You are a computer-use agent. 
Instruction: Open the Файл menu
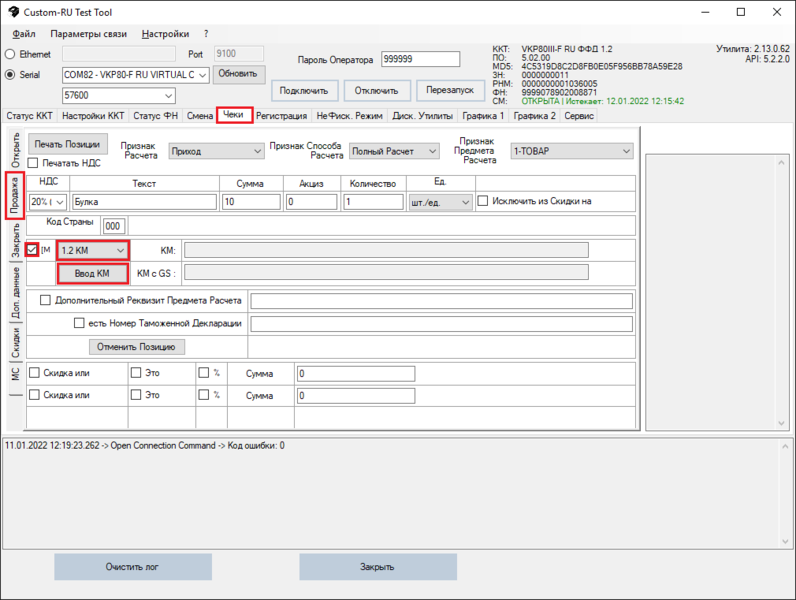coord(25,34)
